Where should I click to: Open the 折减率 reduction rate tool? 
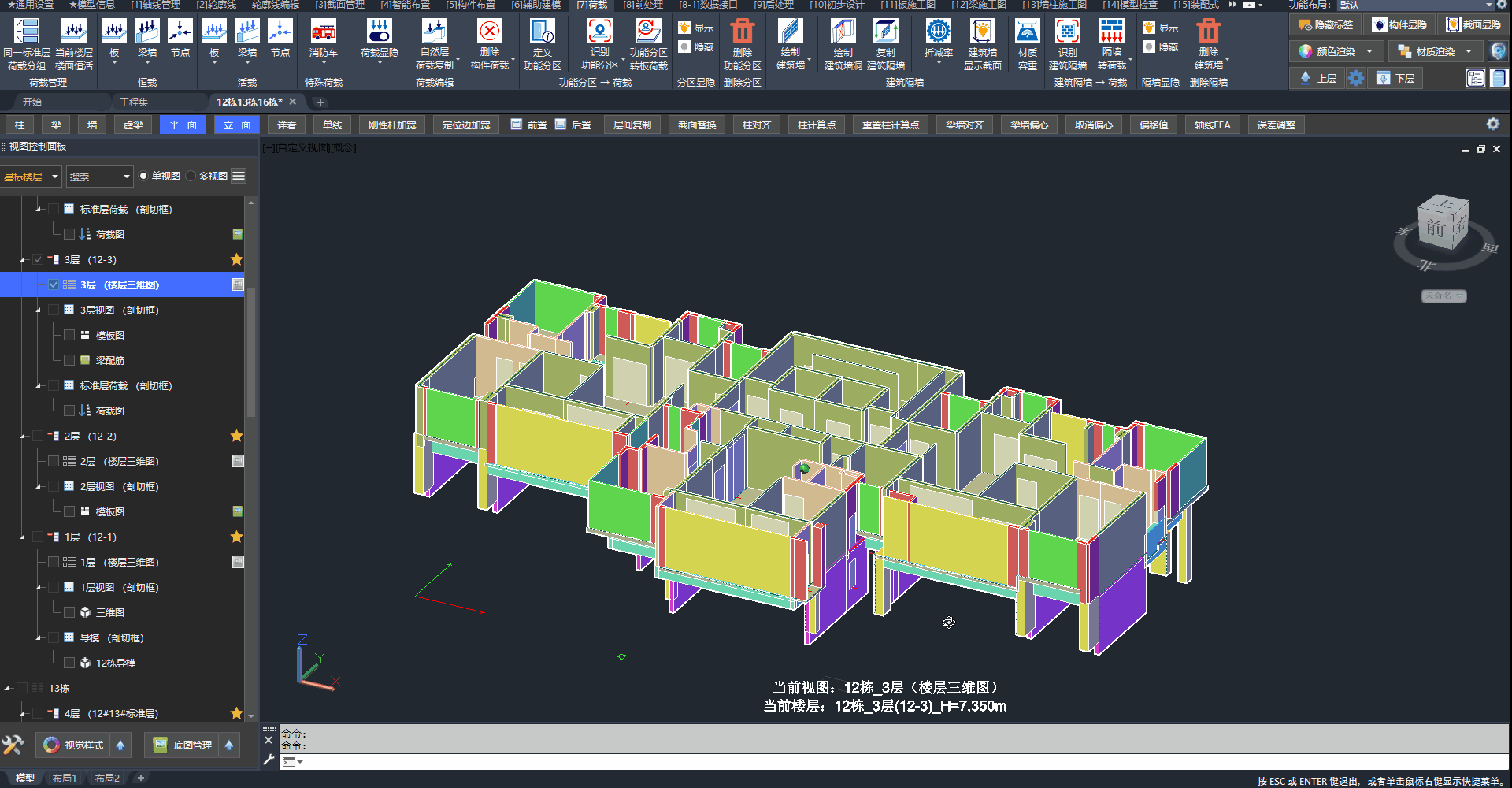tap(938, 32)
